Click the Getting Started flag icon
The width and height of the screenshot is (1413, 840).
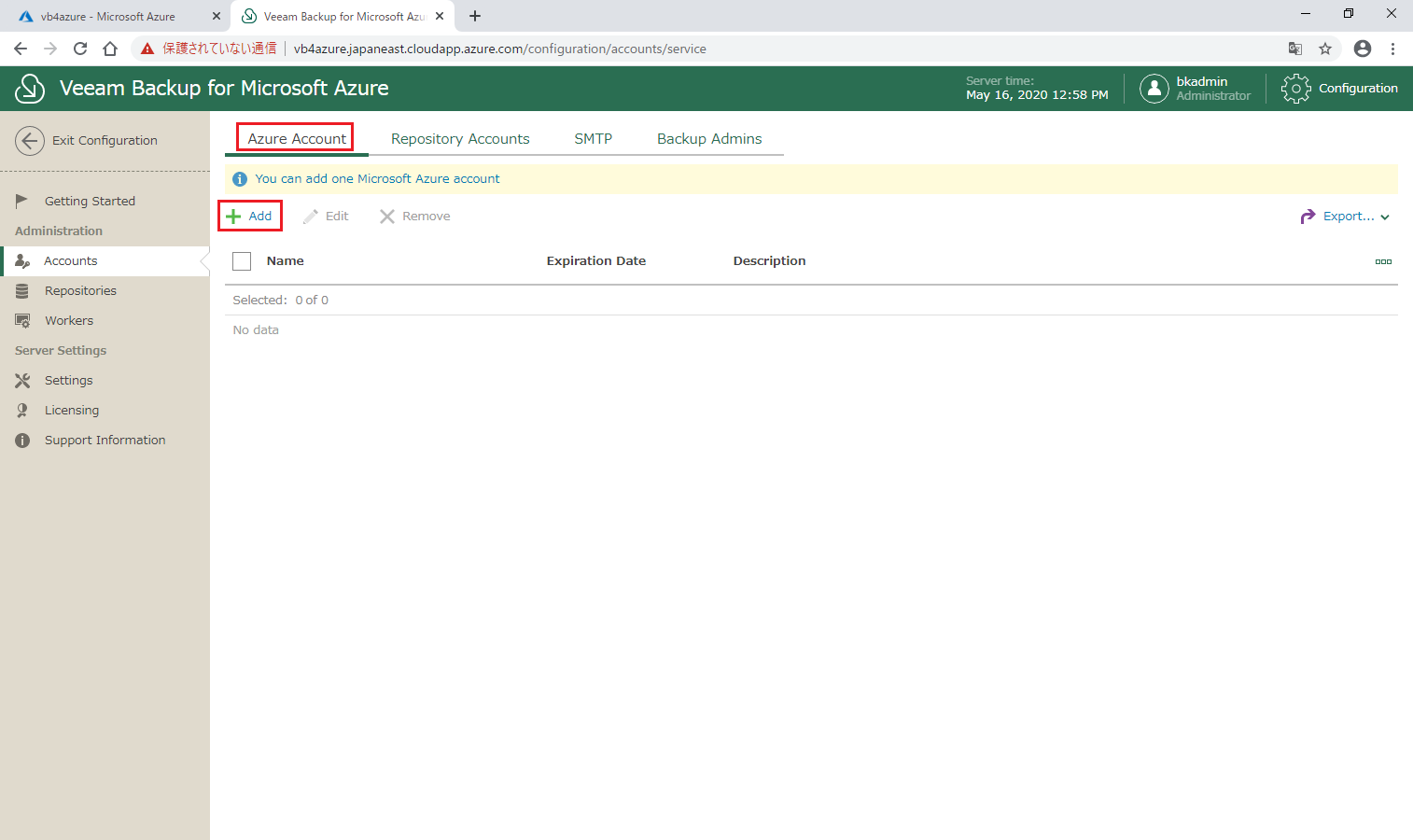click(x=21, y=201)
